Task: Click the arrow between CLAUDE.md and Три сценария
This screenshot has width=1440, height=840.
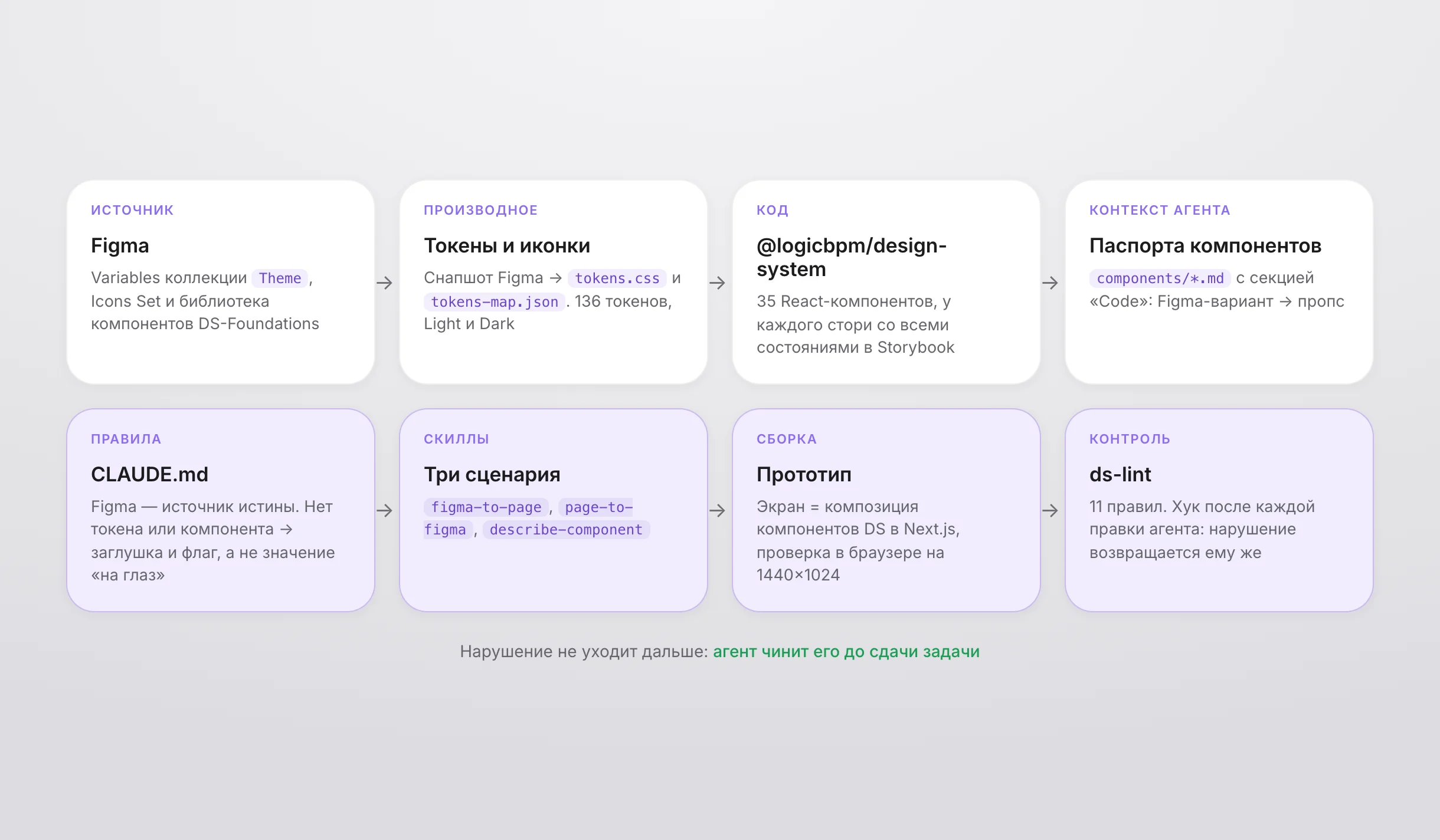Action: tap(384, 510)
